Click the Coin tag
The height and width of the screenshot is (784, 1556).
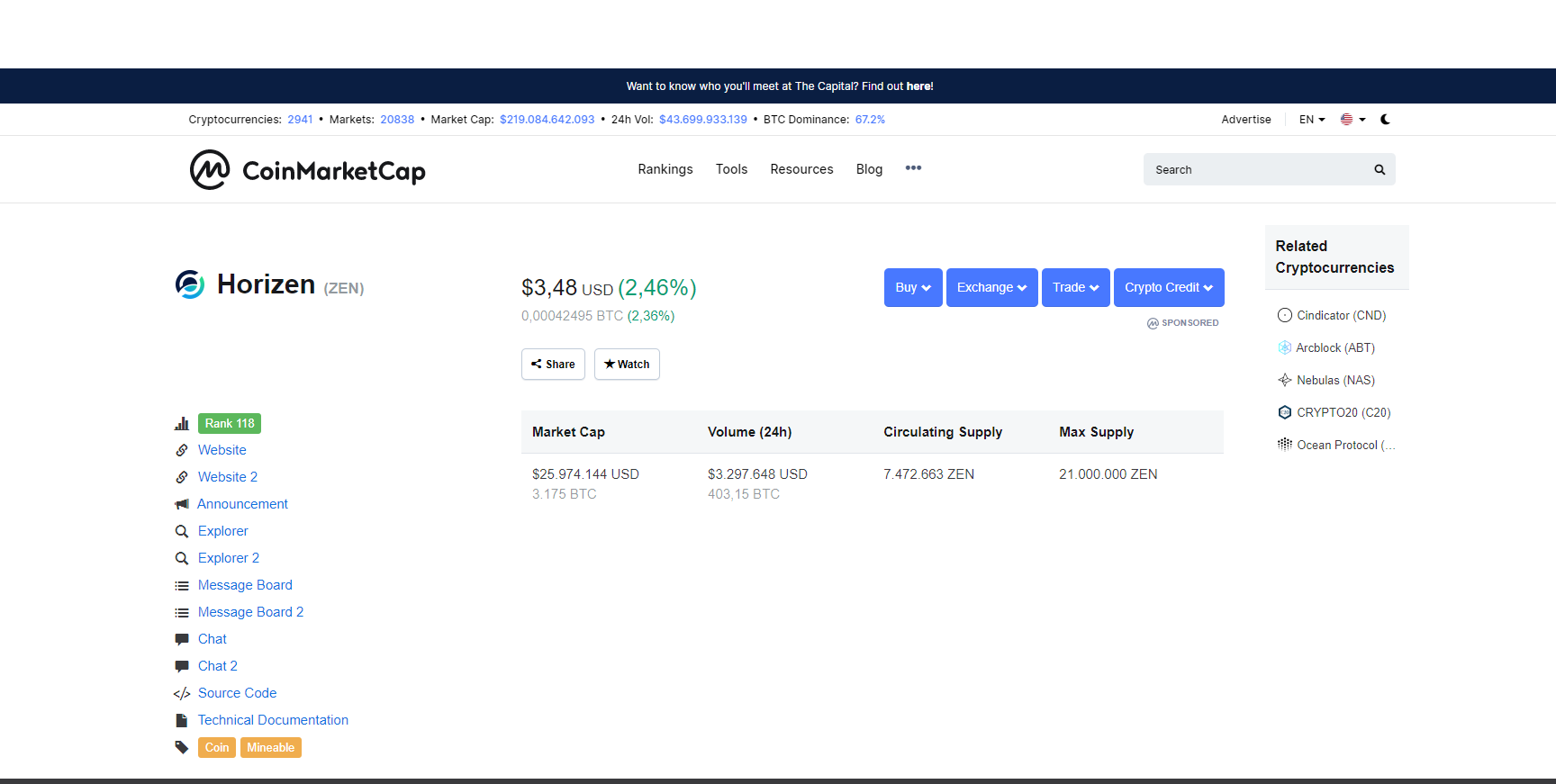click(x=217, y=747)
